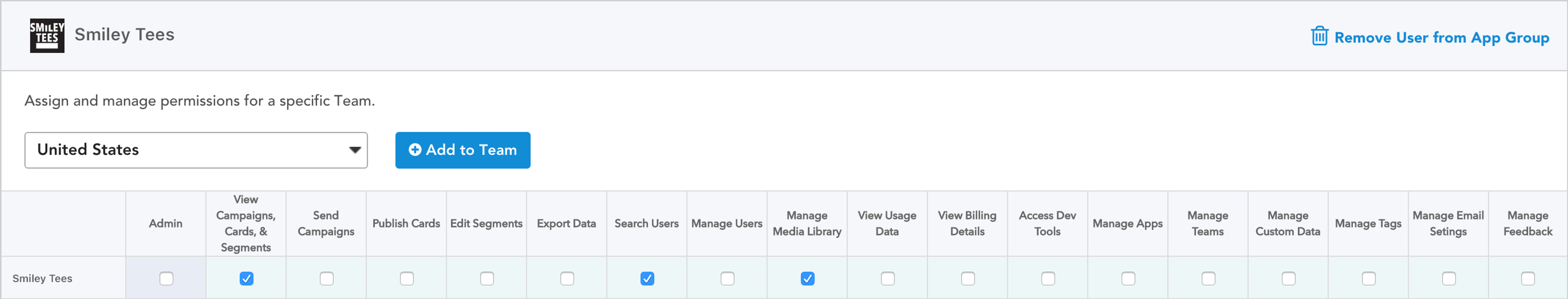Enable Manage Users permission checkbox
1568x299 pixels.
tap(727, 278)
